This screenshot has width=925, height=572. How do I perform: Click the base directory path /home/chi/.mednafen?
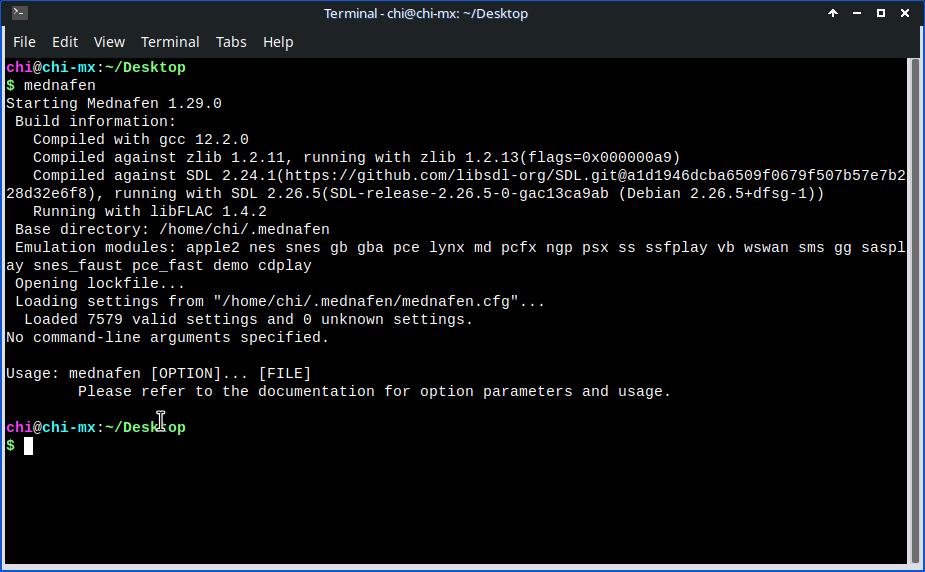pos(244,229)
